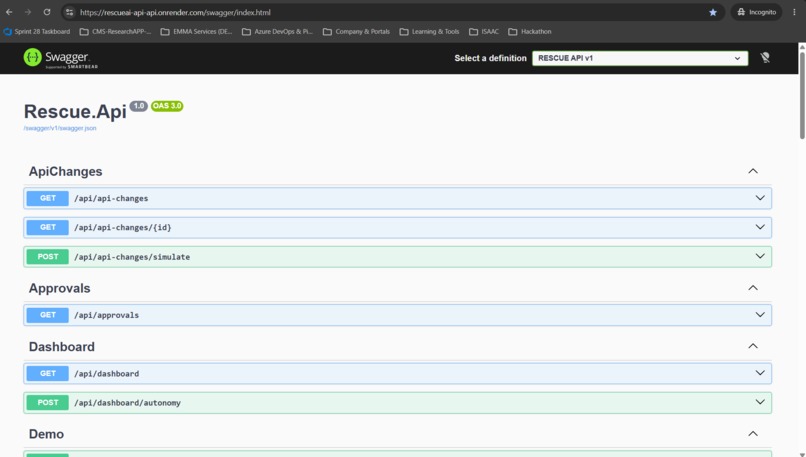Viewport: 806px width, 457px height.
Task: Collapse the ApiChanges section chevron
Action: 753,171
